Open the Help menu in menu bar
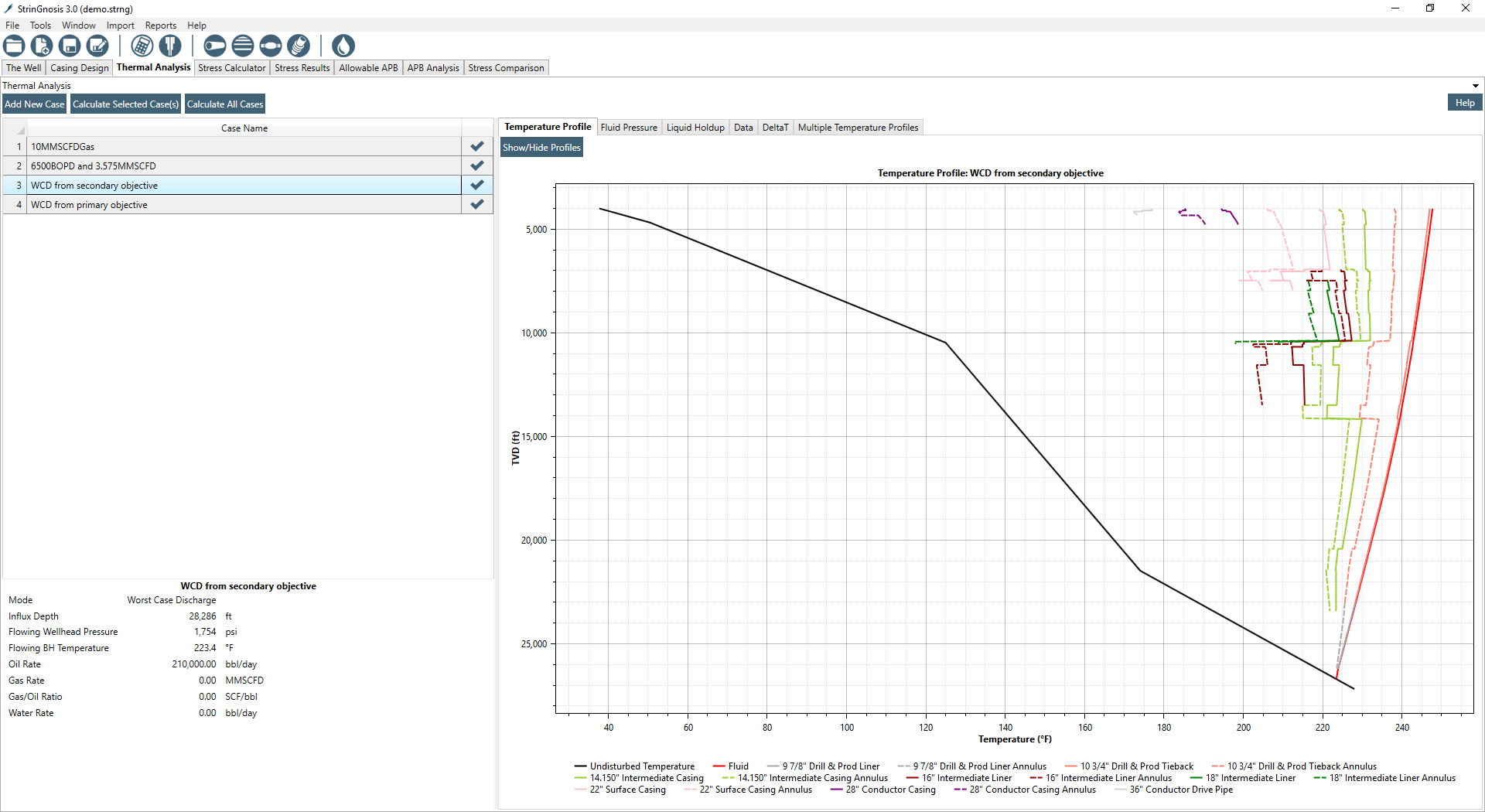The height and width of the screenshot is (812, 1485). click(x=196, y=26)
